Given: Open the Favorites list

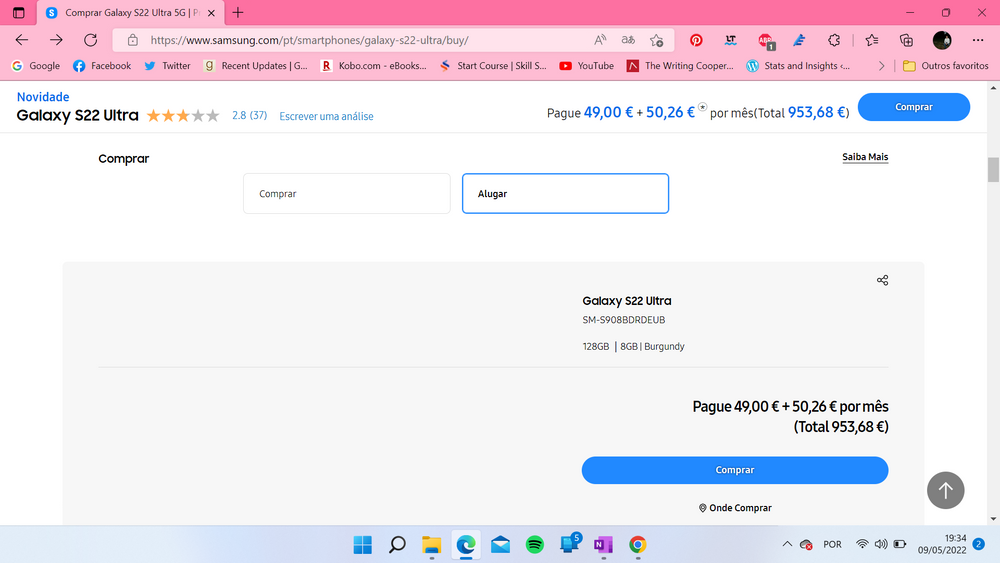Looking at the screenshot, I should pos(872,40).
